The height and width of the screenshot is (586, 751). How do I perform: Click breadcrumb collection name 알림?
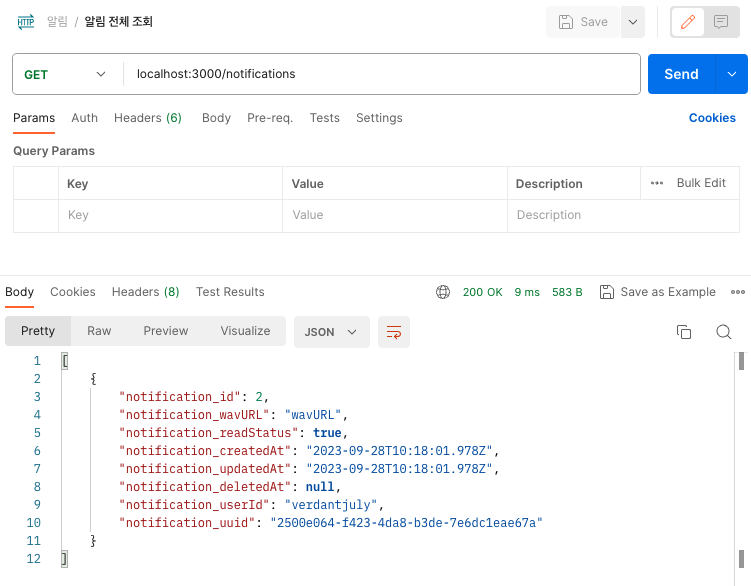[x=57, y=22]
